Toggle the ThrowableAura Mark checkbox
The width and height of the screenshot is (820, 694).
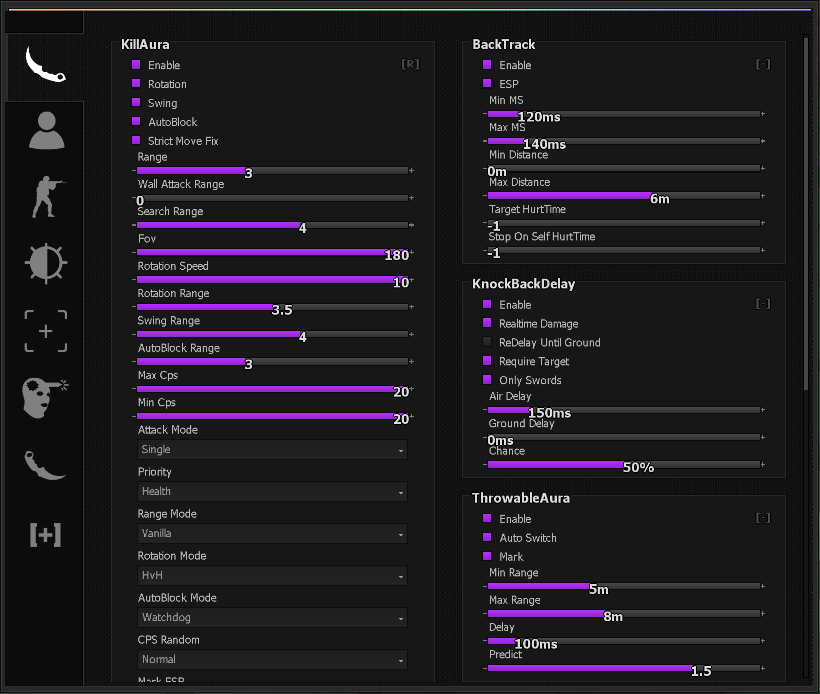(487, 556)
